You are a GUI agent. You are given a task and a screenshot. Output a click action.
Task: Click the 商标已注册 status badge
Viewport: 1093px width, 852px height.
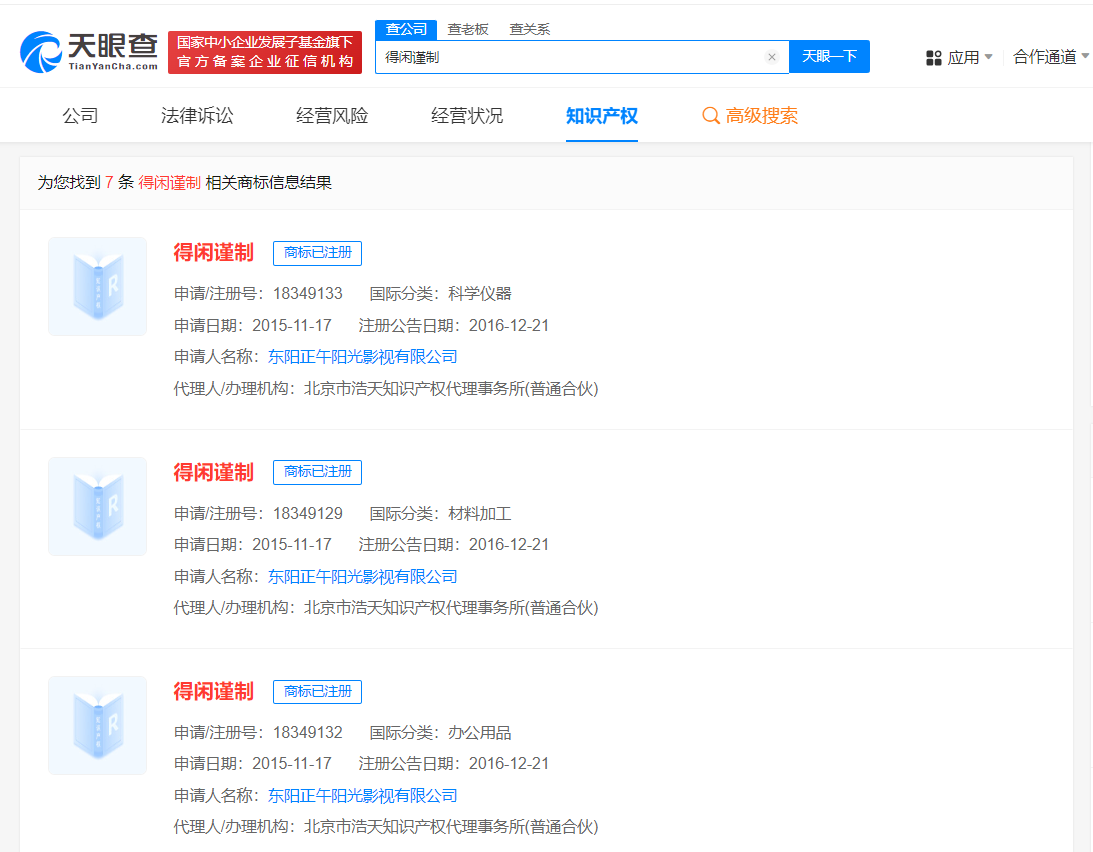coord(317,253)
